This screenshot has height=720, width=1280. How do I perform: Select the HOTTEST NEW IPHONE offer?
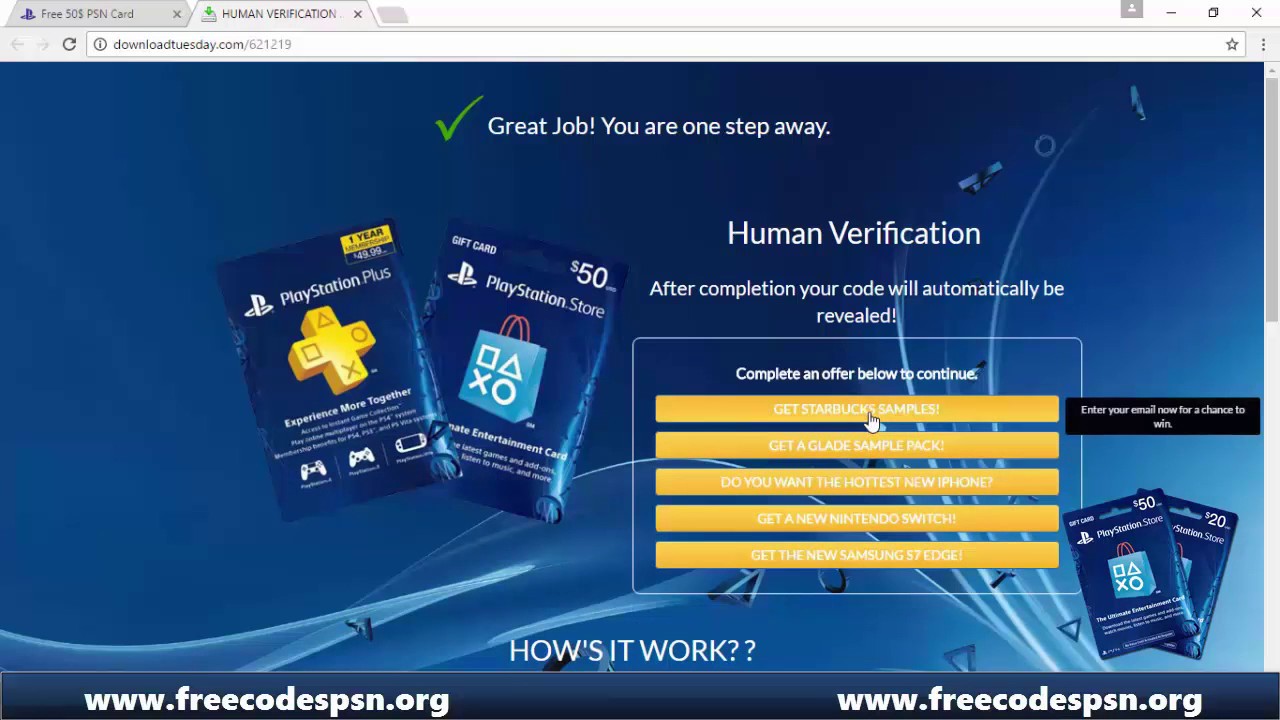tap(857, 482)
